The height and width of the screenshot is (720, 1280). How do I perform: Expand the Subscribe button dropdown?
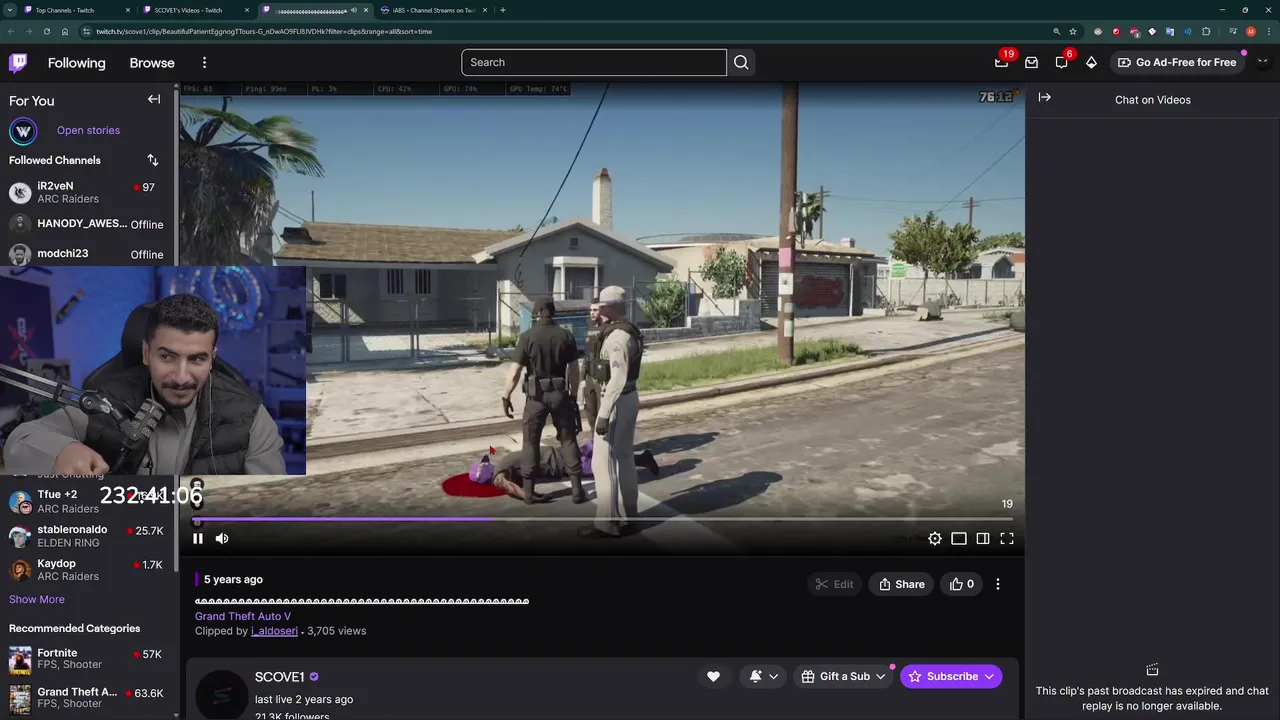pyautogui.click(x=989, y=676)
